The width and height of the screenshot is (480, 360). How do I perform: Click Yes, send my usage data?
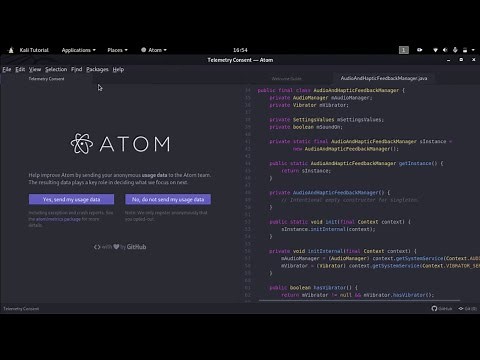[71, 199]
